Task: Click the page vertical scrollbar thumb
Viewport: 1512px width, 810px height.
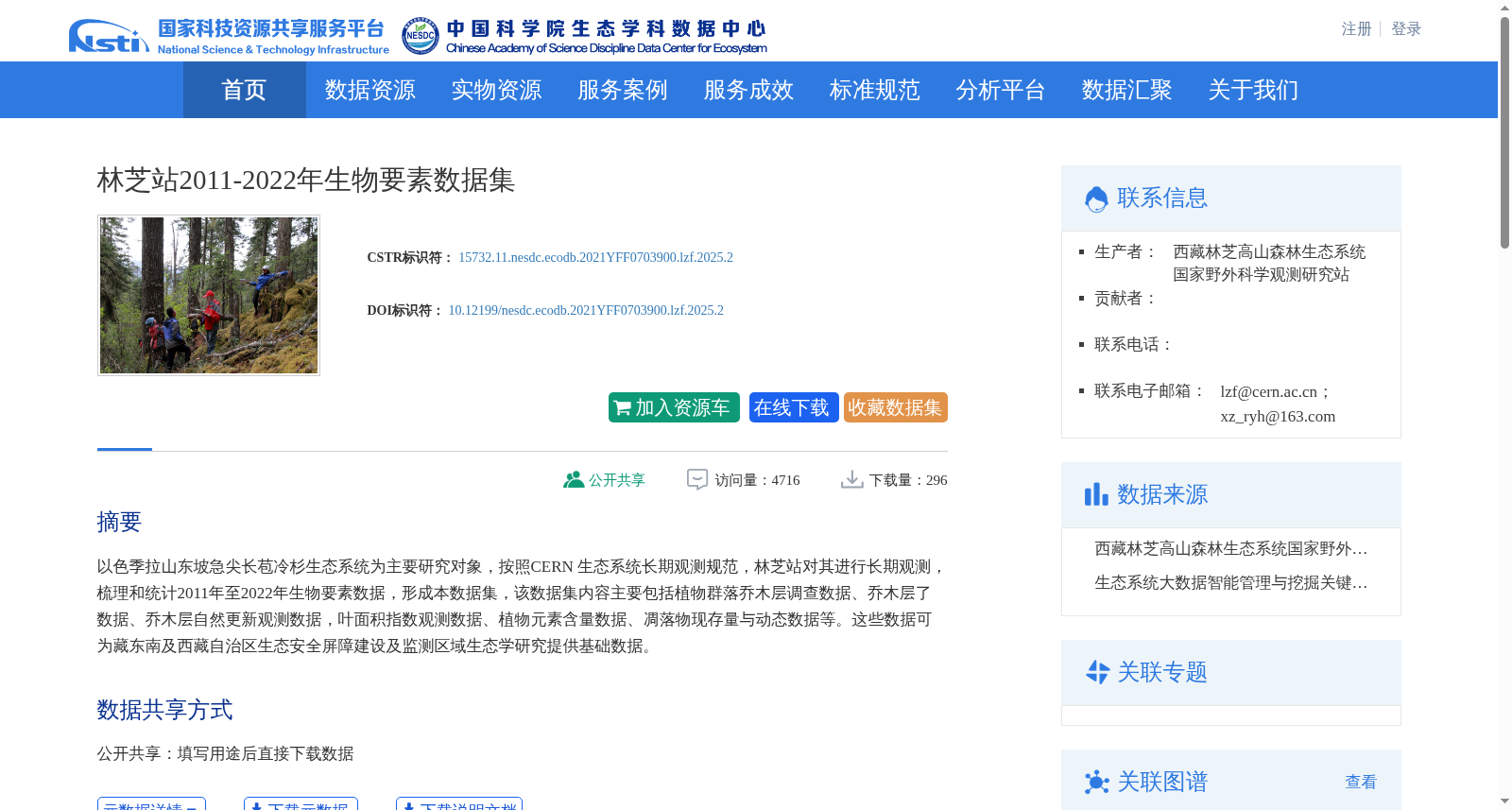Action: (x=1504, y=132)
